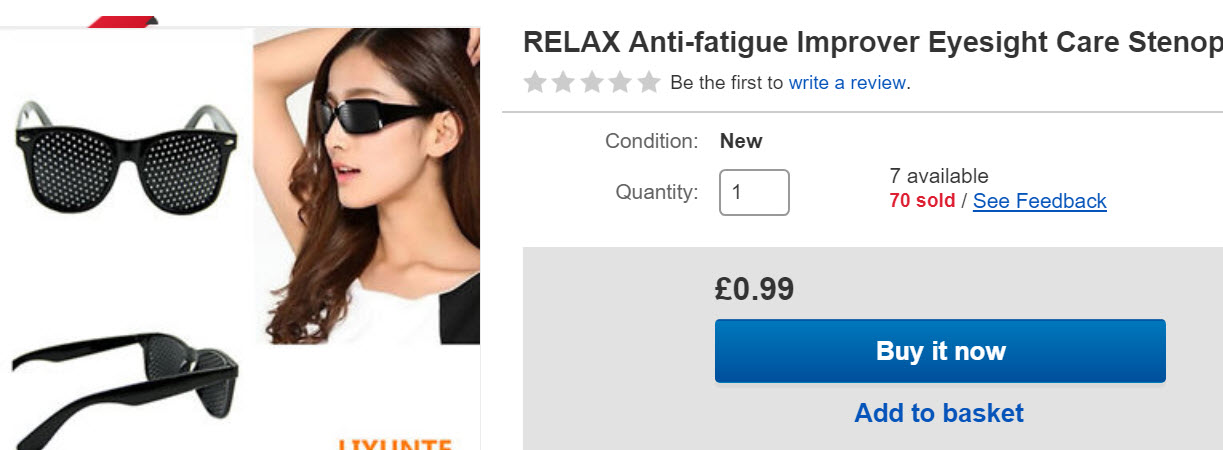This screenshot has height=450, width=1223.
Task: Click the 'New' condition value
Action: click(x=741, y=141)
